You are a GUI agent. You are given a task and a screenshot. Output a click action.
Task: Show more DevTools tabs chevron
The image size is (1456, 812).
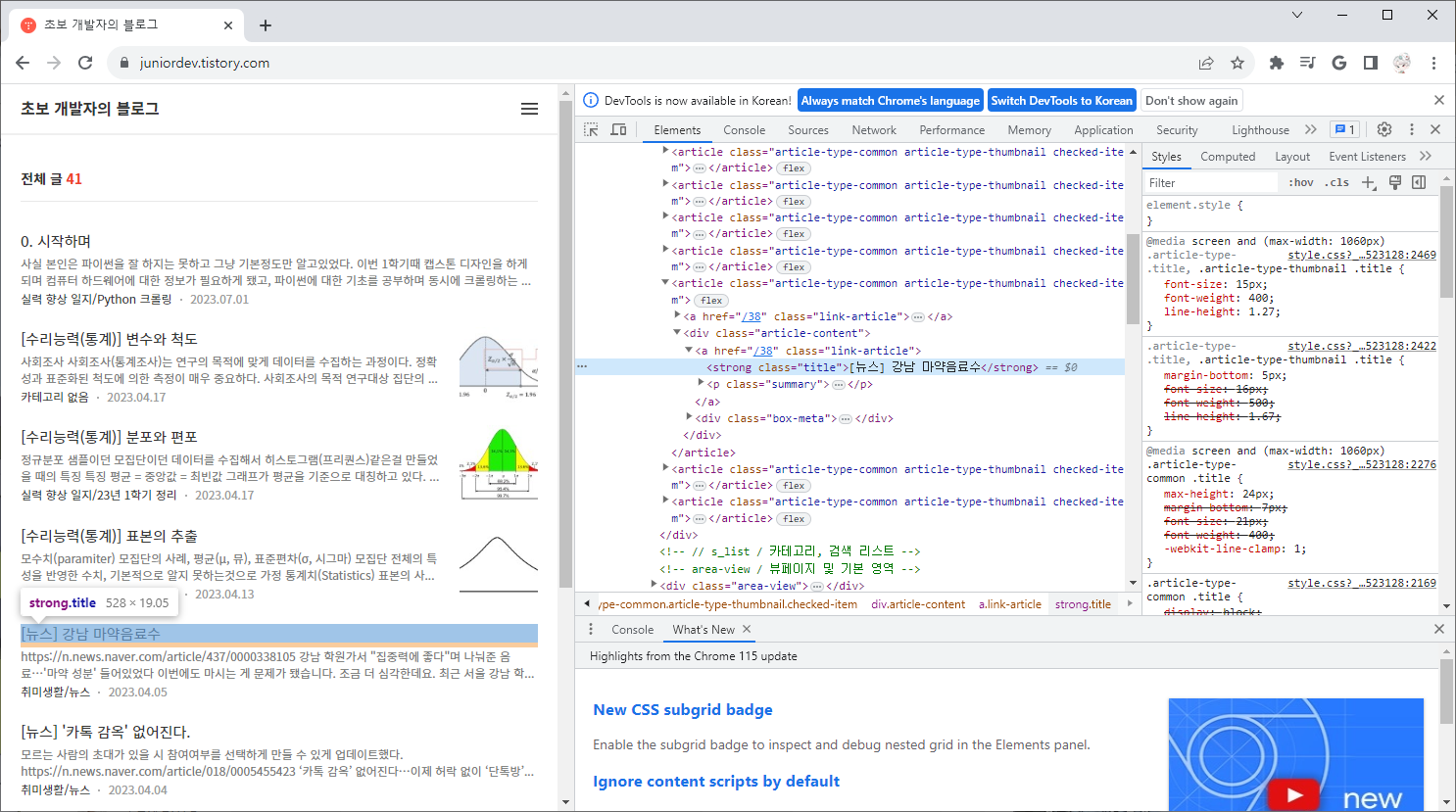point(1311,129)
